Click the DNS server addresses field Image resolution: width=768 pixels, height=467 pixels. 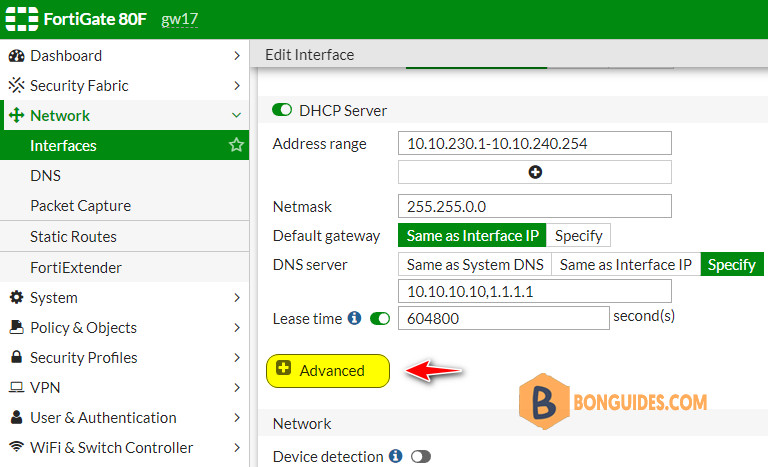535,292
